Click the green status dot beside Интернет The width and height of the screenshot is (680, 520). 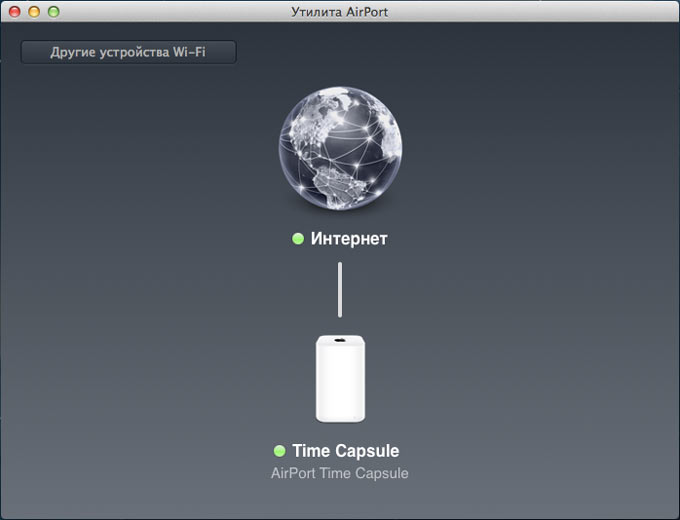pyautogui.click(x=298, y=239)
